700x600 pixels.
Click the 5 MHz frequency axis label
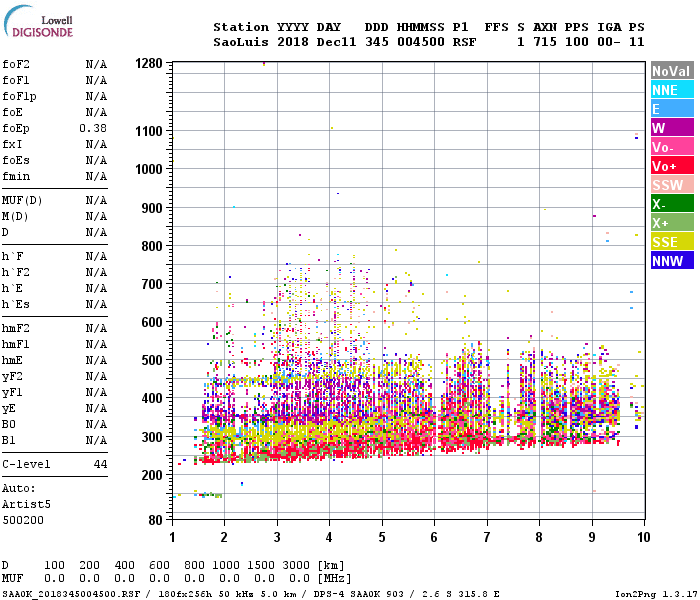382,537
